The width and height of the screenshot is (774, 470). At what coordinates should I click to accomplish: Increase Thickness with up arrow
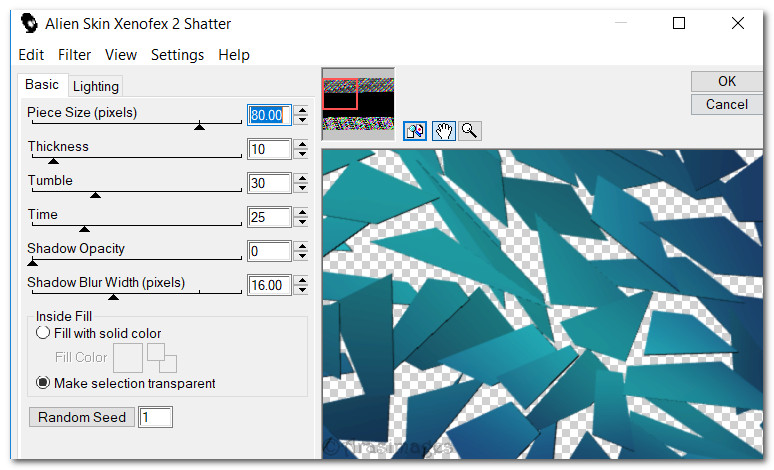[x=302, y=144]
